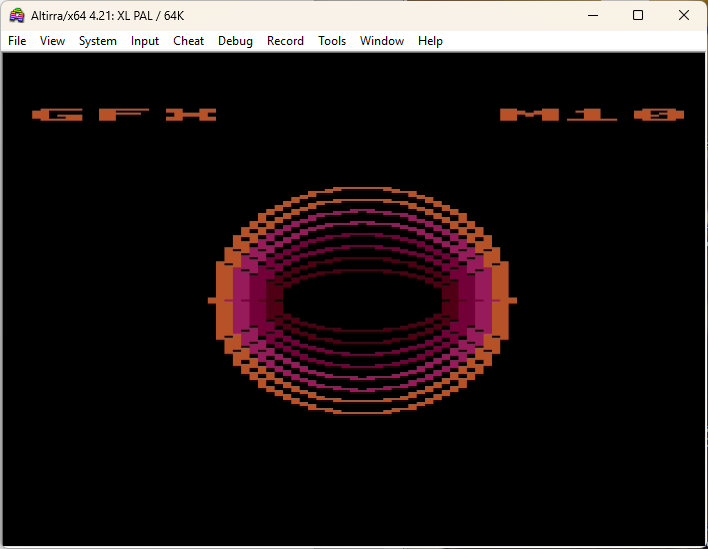Open the View menu
This screenshot has width=708, height=549.
tap(52, 41)
